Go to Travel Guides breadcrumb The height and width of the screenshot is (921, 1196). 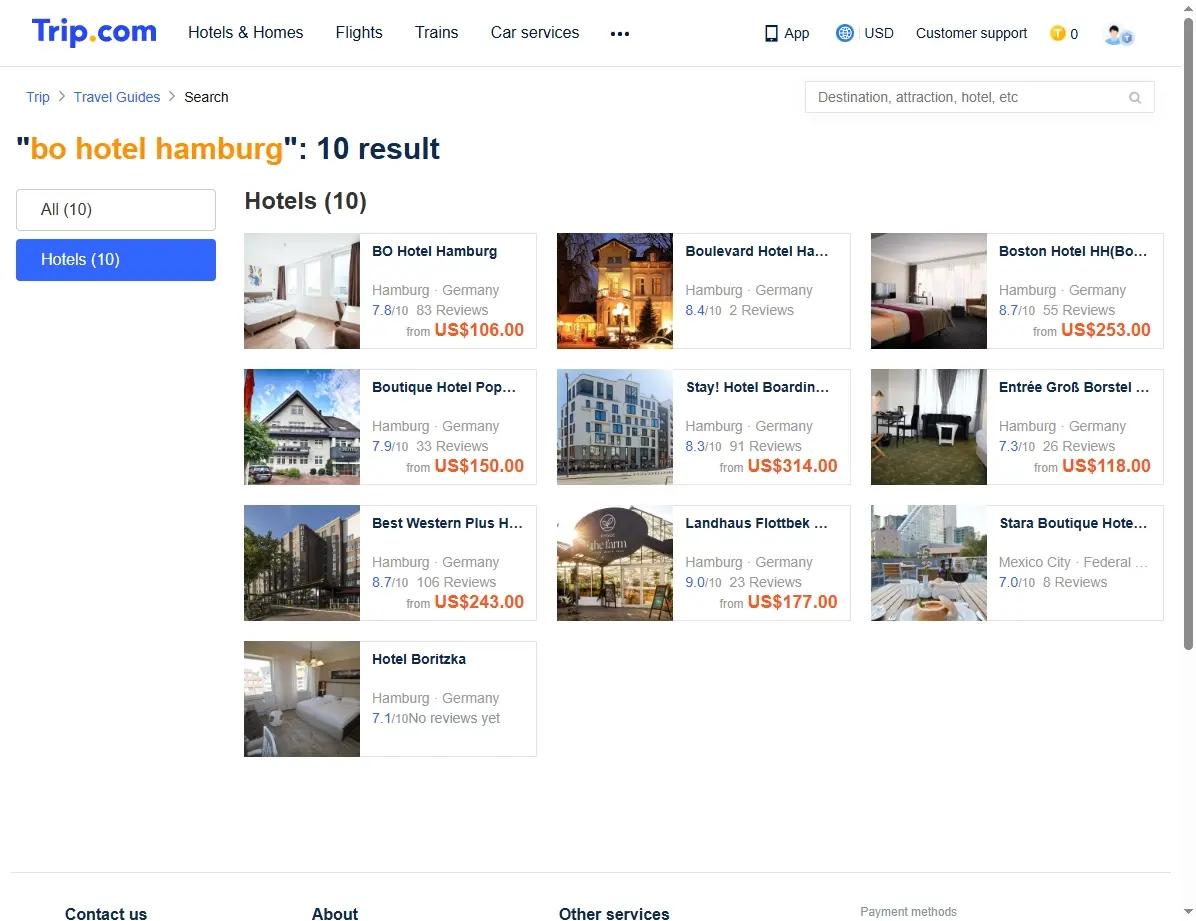tap(117, 97)
